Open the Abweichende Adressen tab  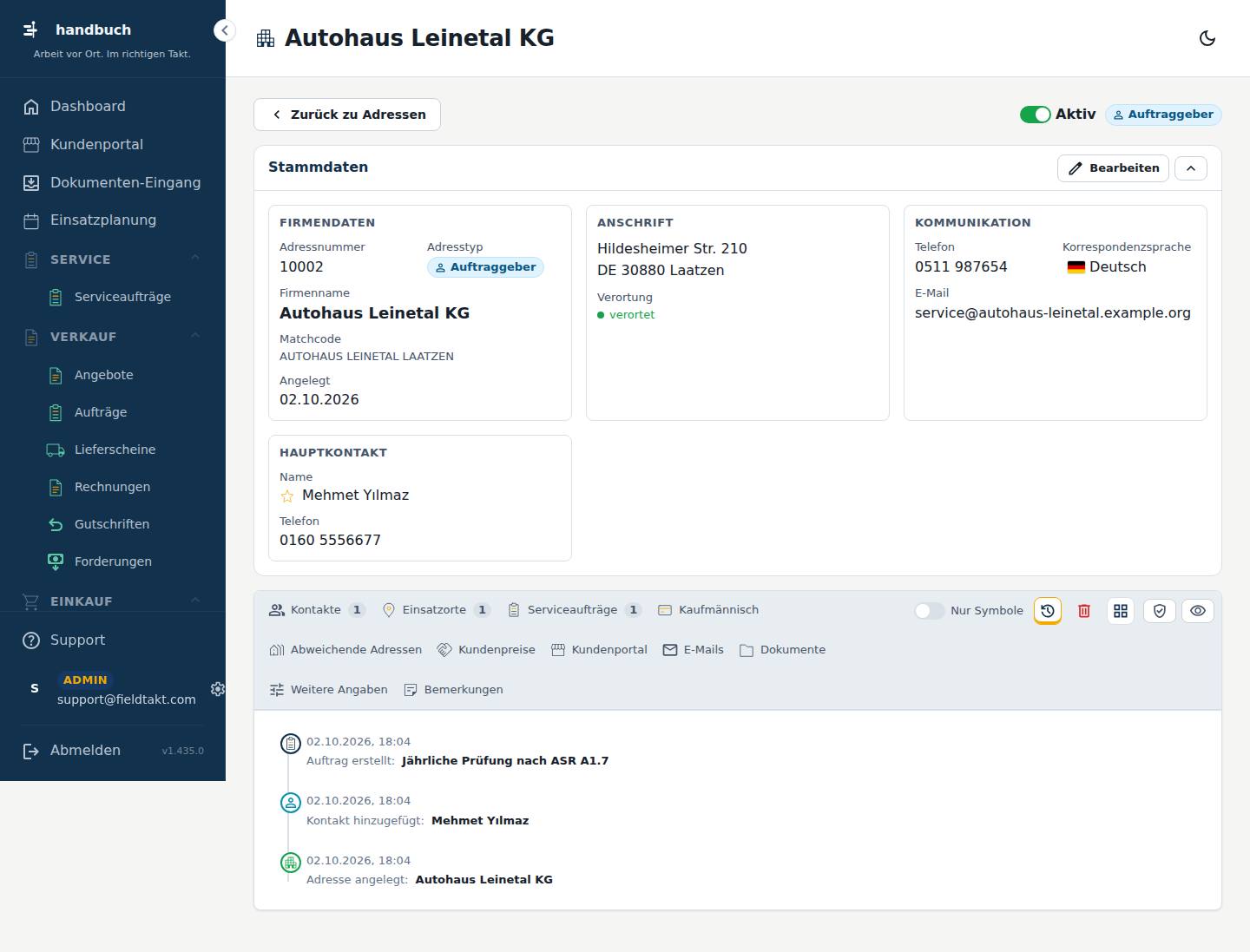[345, 650]
